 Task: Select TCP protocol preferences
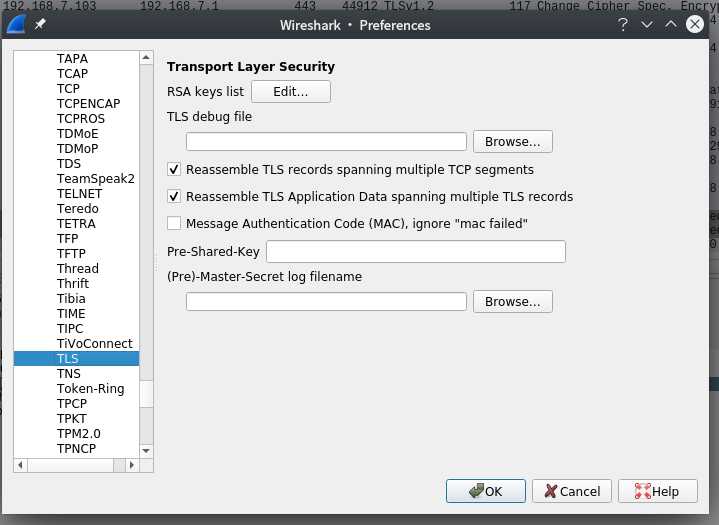click(x=68, y=88)
